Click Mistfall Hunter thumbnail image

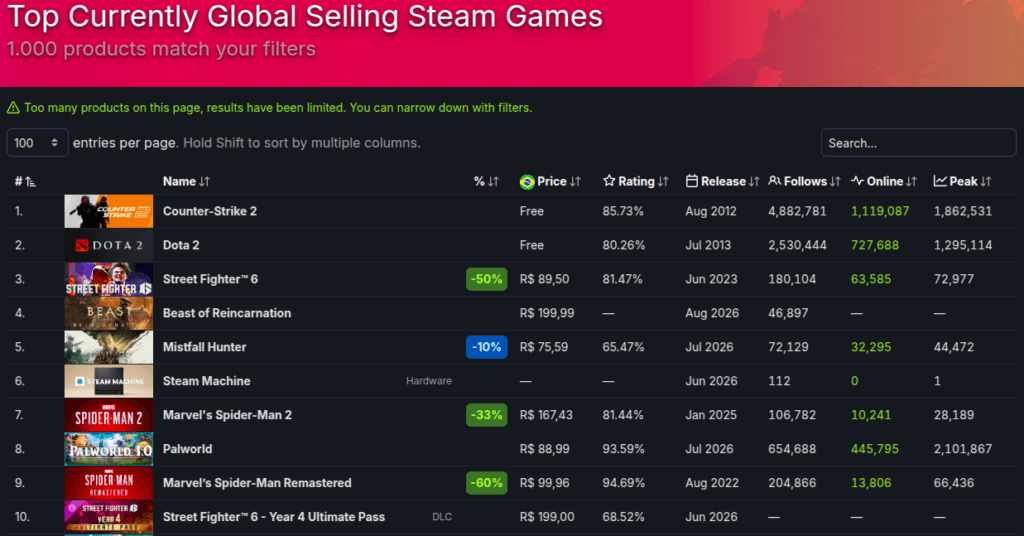click(x=108, y=347)
